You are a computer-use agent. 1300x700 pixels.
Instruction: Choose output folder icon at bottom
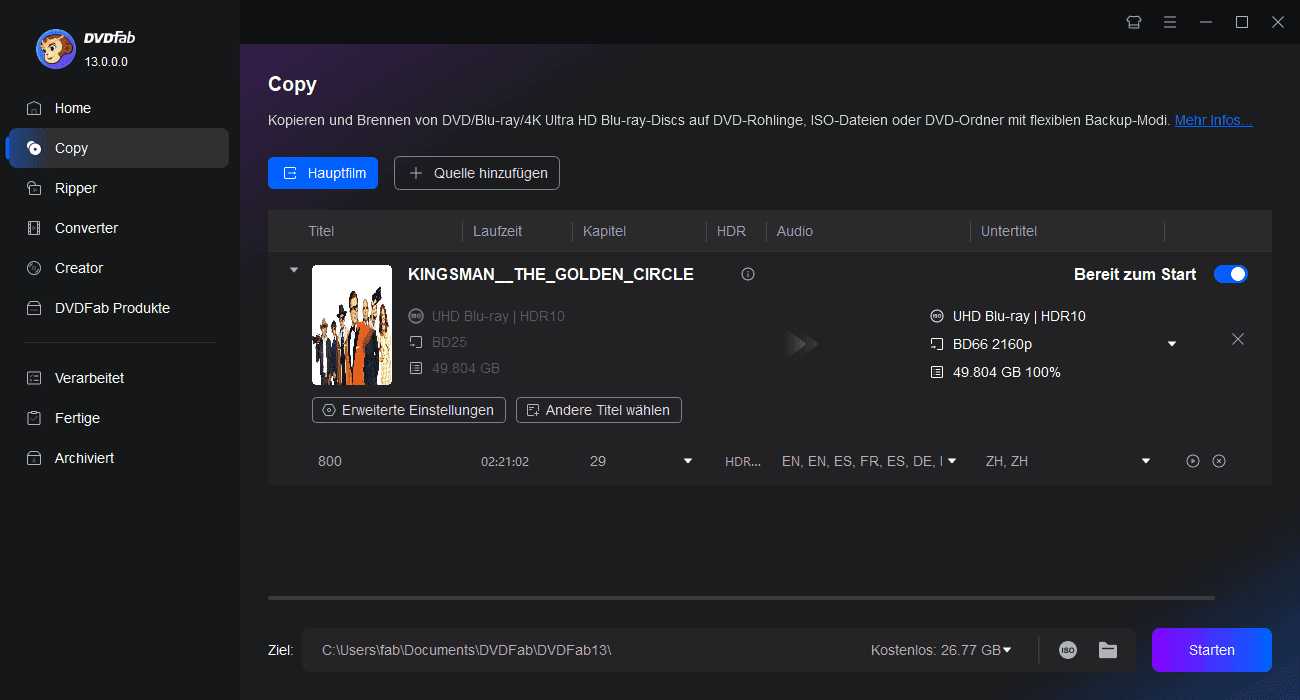(x=1108, y=650)
